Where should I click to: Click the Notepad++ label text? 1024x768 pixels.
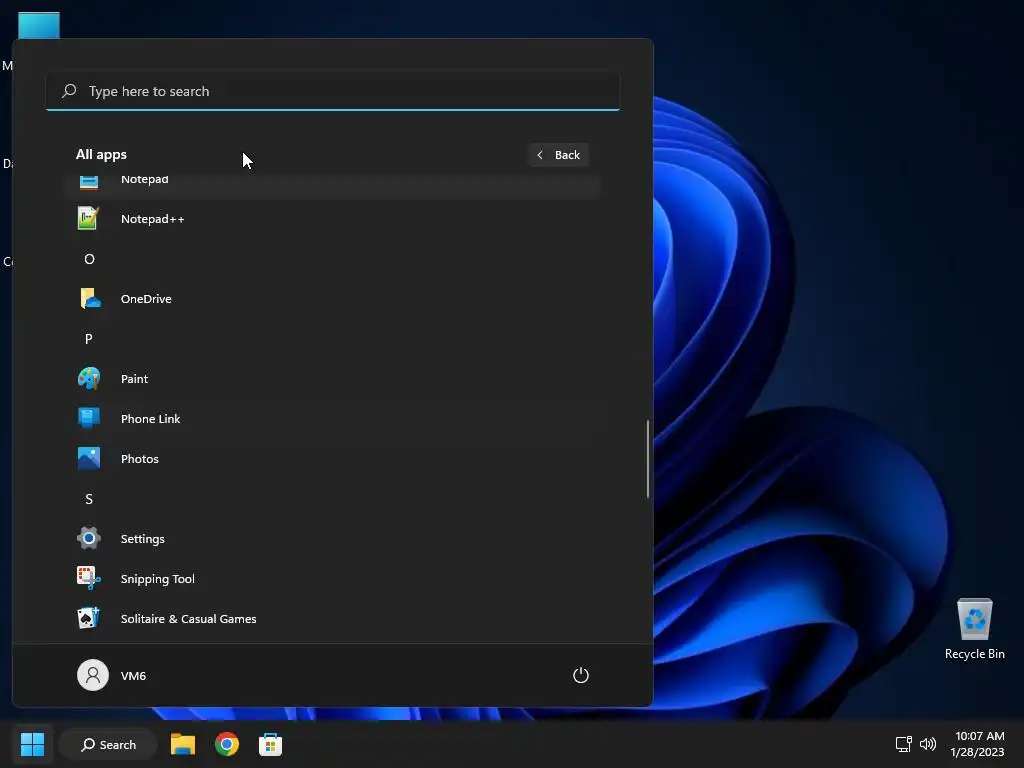tap(153, 219)
